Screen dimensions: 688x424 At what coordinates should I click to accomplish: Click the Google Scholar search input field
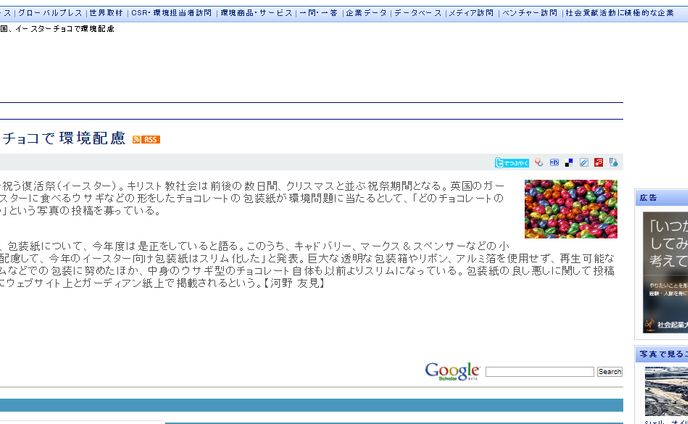[x=540, y=372]
